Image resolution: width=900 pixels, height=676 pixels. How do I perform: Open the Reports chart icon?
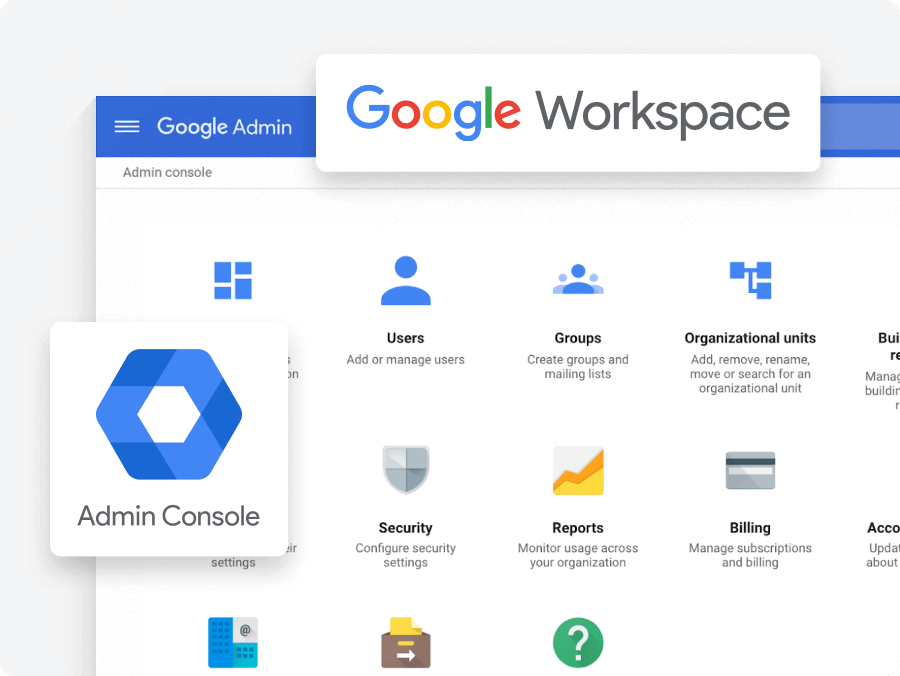point(578,471)
